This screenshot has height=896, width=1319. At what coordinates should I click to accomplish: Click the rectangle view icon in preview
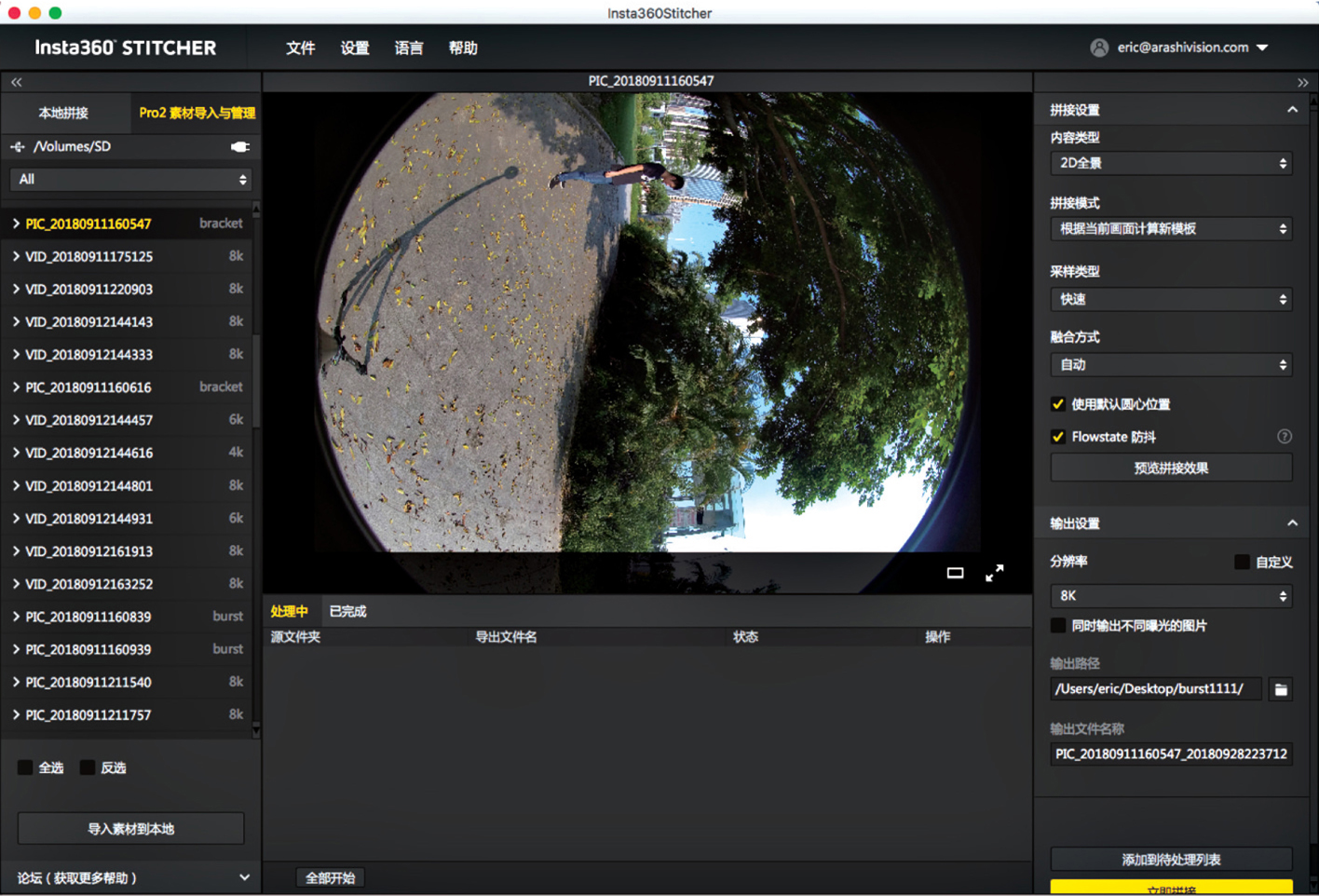[955, 573]
